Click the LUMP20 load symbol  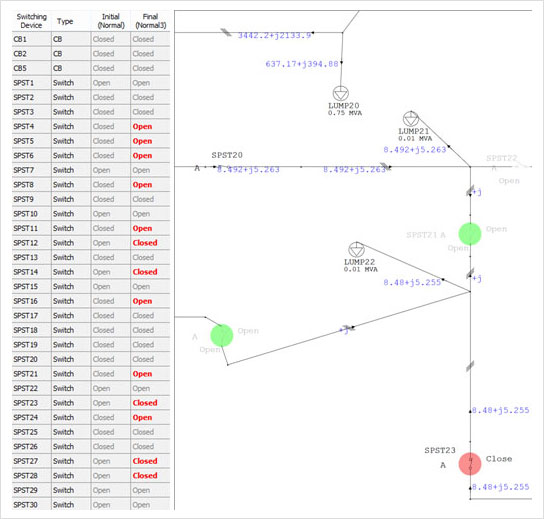(x=341, y=93)
